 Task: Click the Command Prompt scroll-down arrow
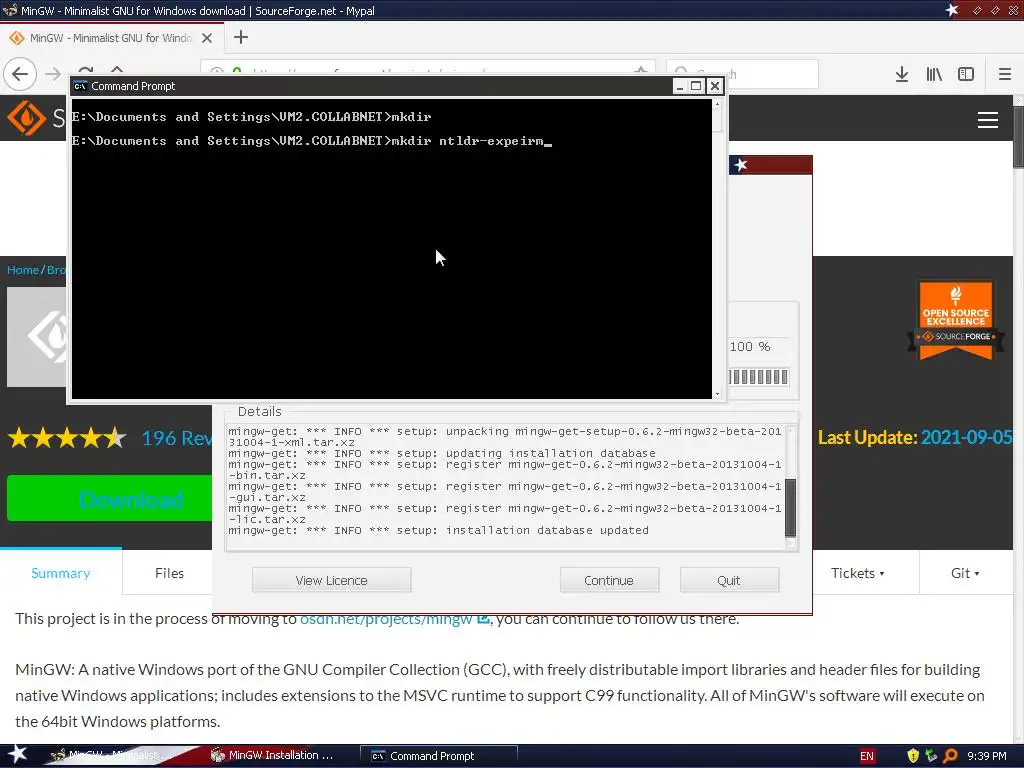click(717, 393)
